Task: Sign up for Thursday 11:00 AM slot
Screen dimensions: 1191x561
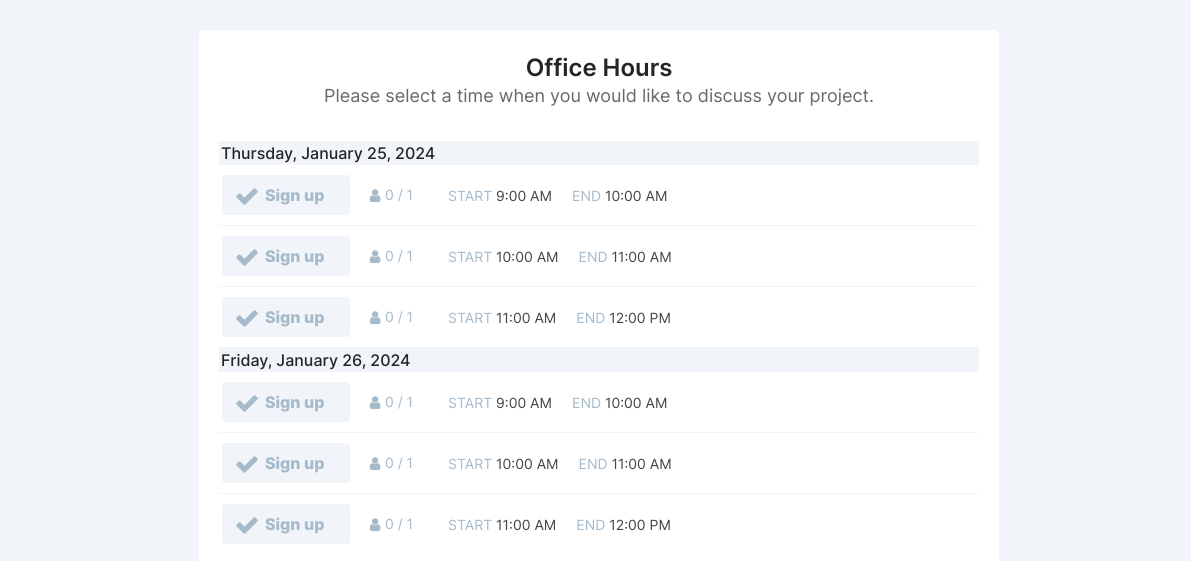Action: click(286, 317)
